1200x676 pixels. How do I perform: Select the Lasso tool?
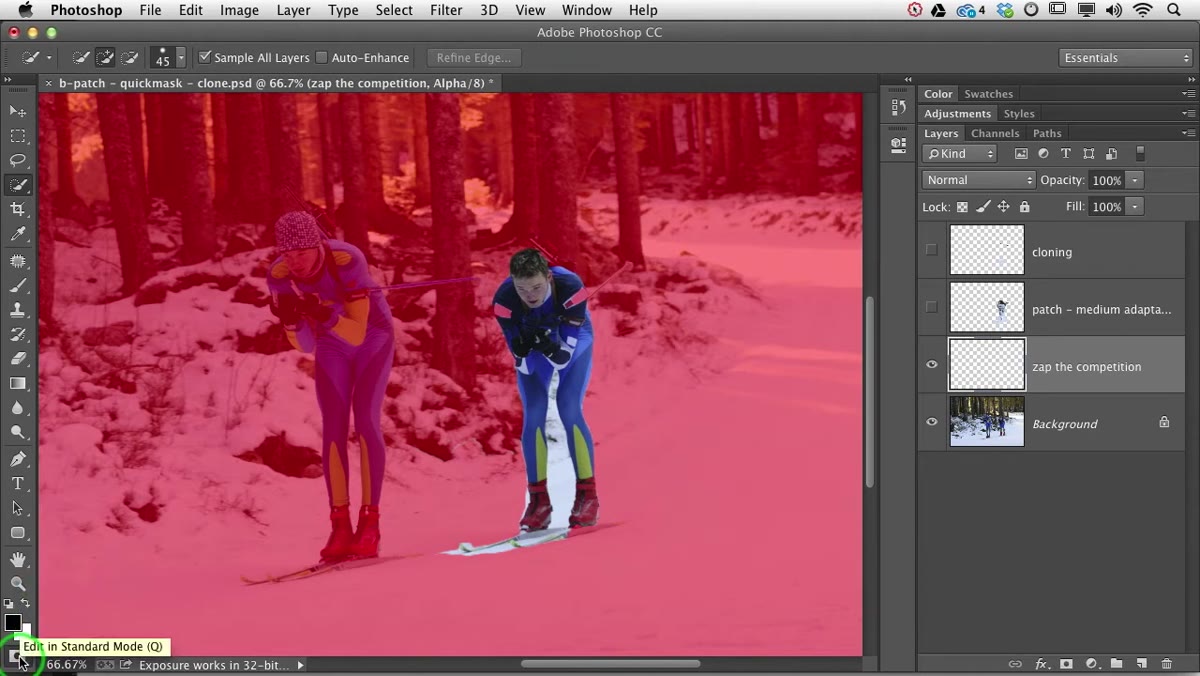(x=18, y=160)
